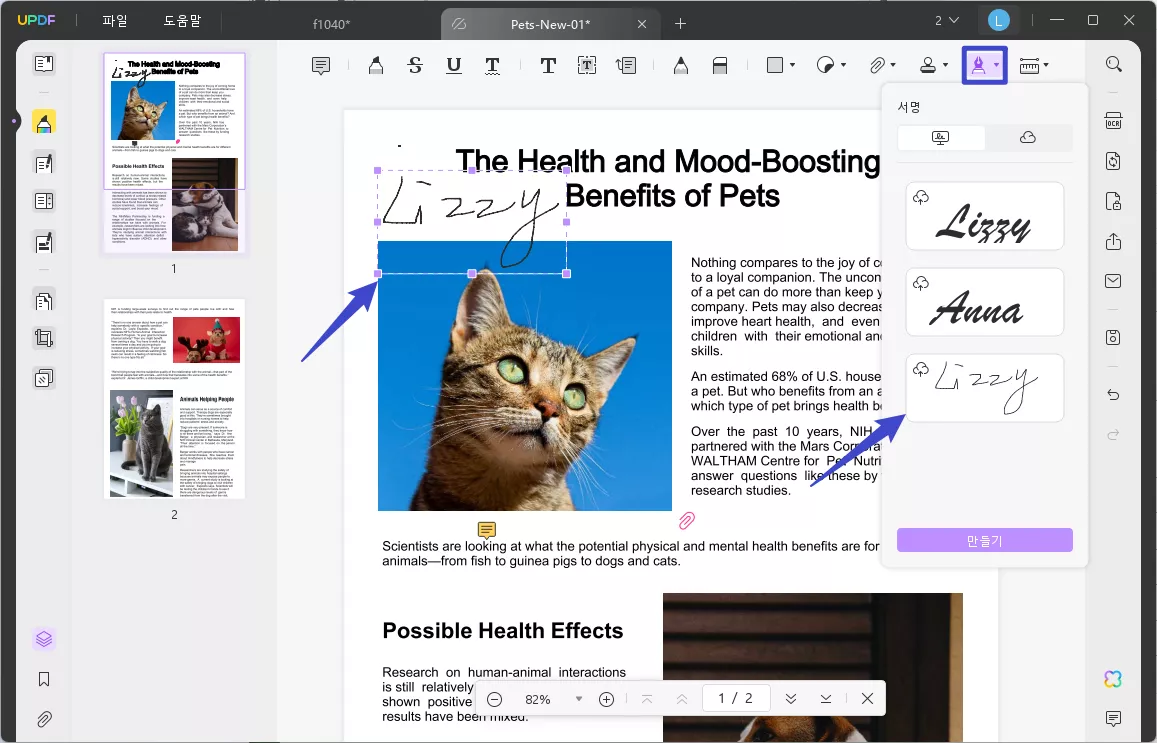Select the sticky note comment tool

point(321,66)
